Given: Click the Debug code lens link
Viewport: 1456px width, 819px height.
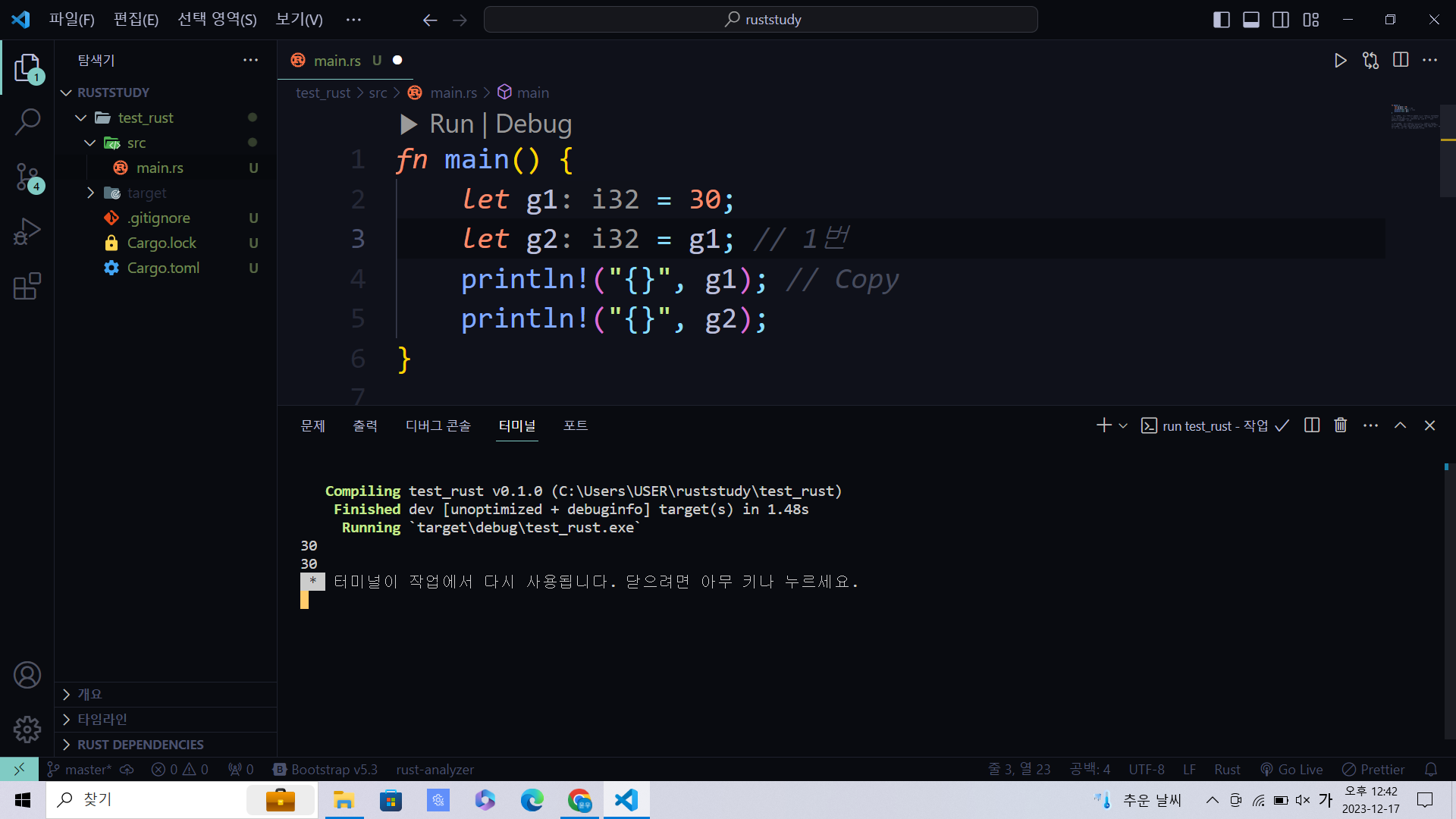Looking at the screenshot, I should (x=533, y=124).
